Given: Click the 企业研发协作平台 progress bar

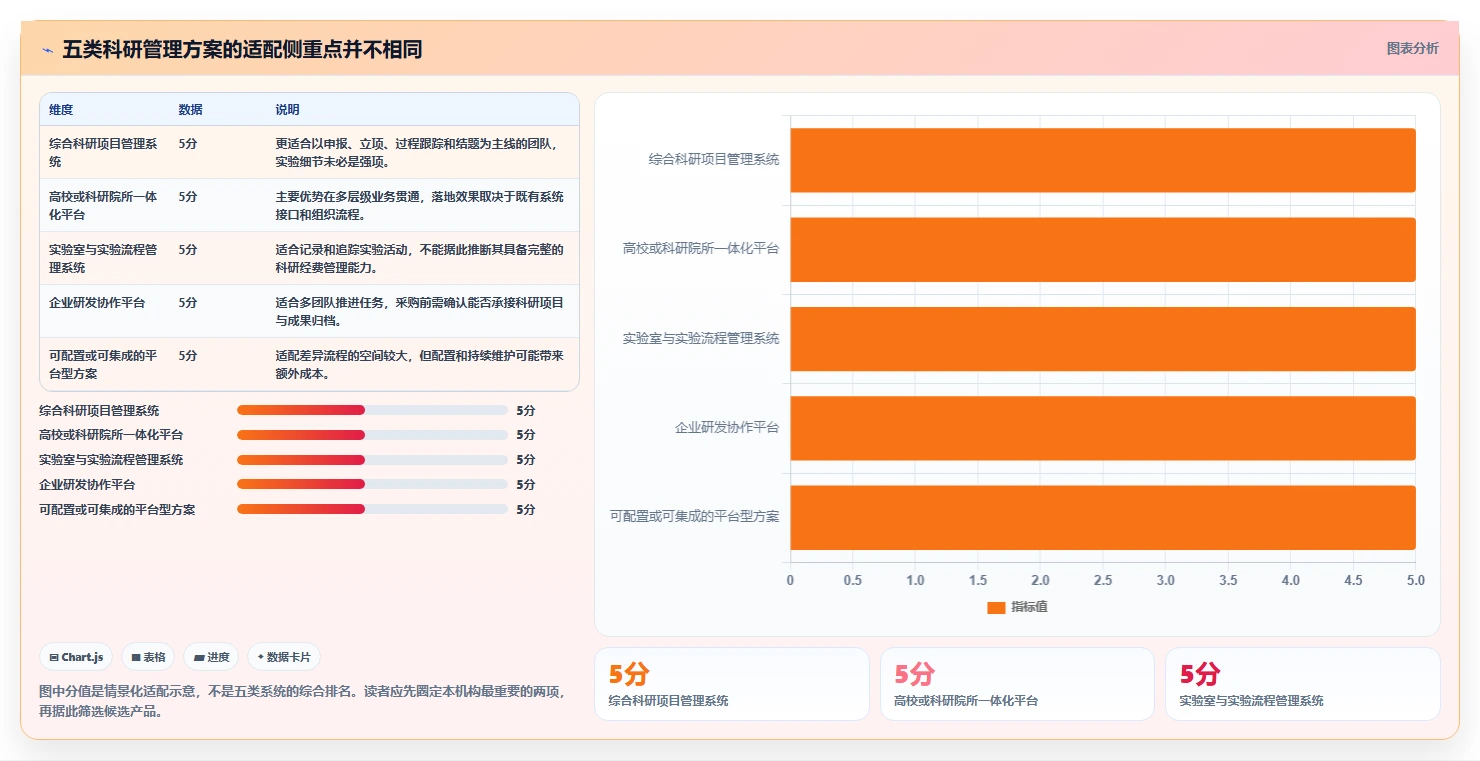Looking at the screenshot, I should 372,484.
